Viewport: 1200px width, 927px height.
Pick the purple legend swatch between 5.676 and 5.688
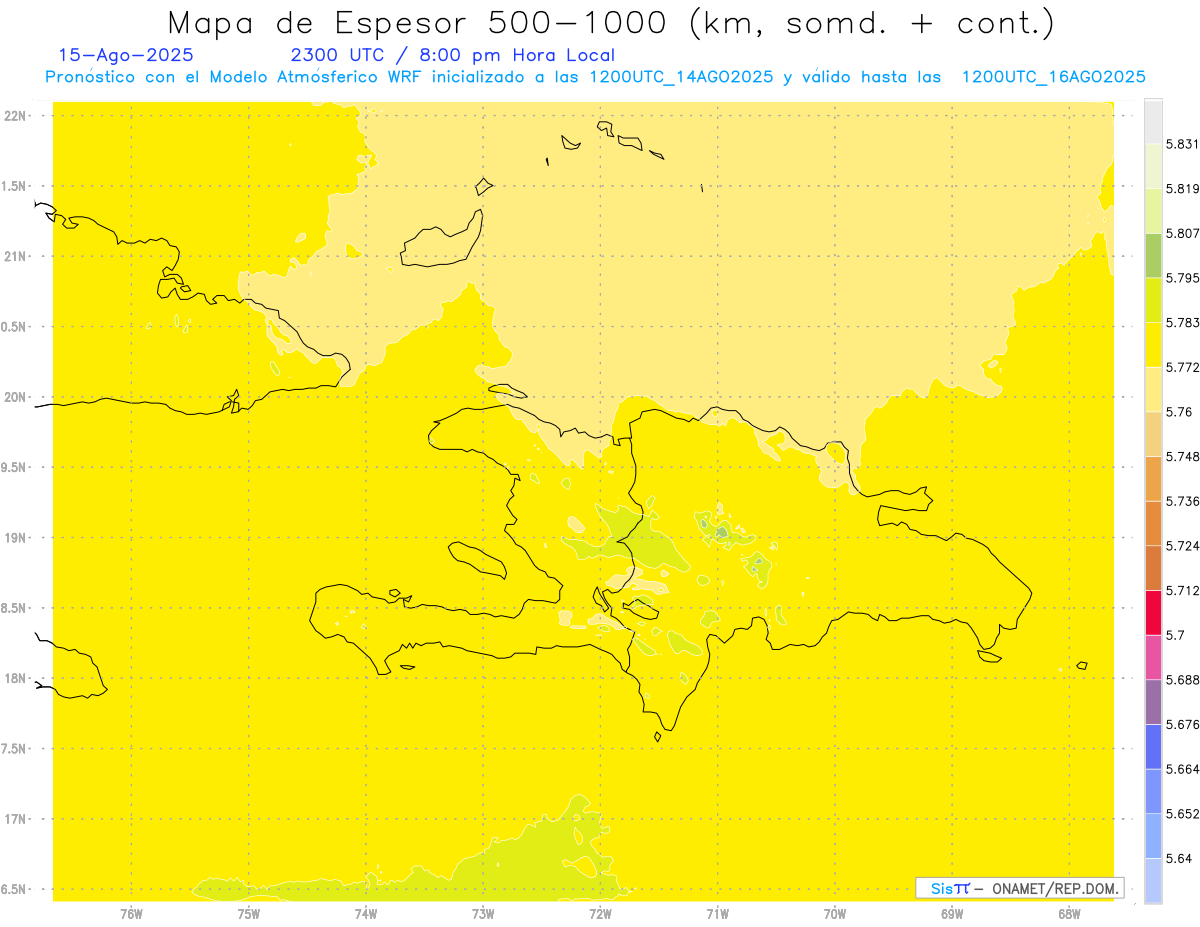pyautogui.click(x=1153, y=702)
